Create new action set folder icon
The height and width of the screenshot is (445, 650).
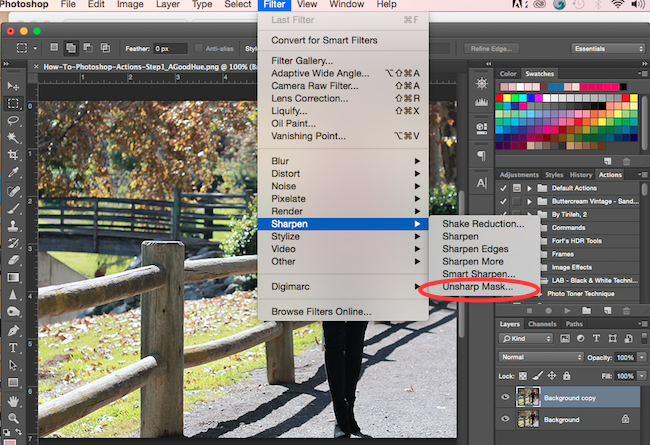coord(587,311)
